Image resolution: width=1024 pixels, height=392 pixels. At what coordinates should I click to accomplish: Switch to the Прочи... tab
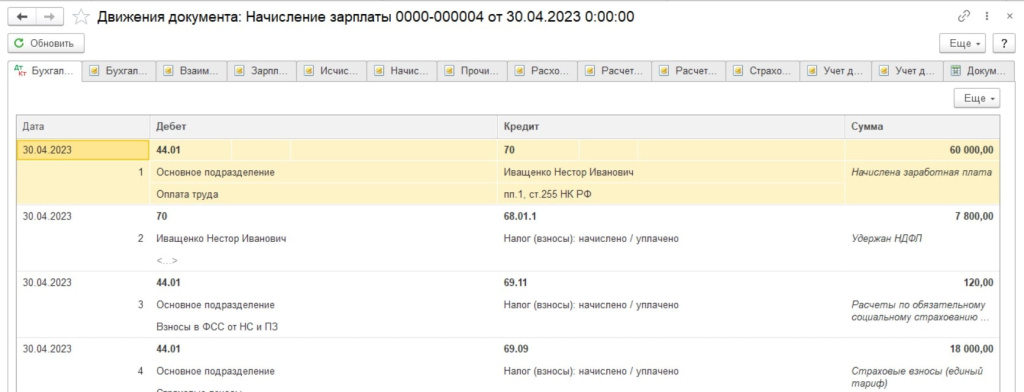pos(473,71)
